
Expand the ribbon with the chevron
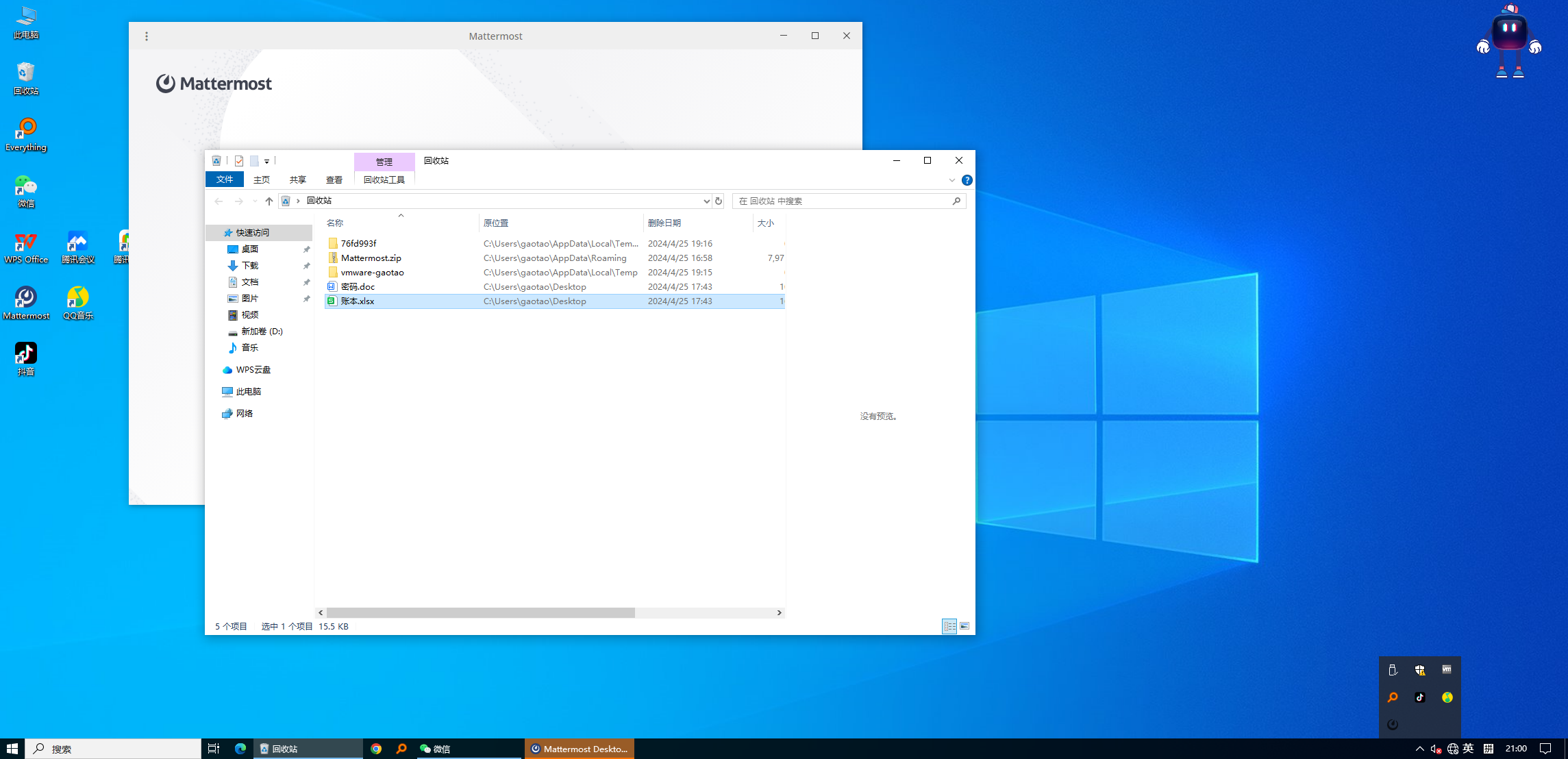951,180
